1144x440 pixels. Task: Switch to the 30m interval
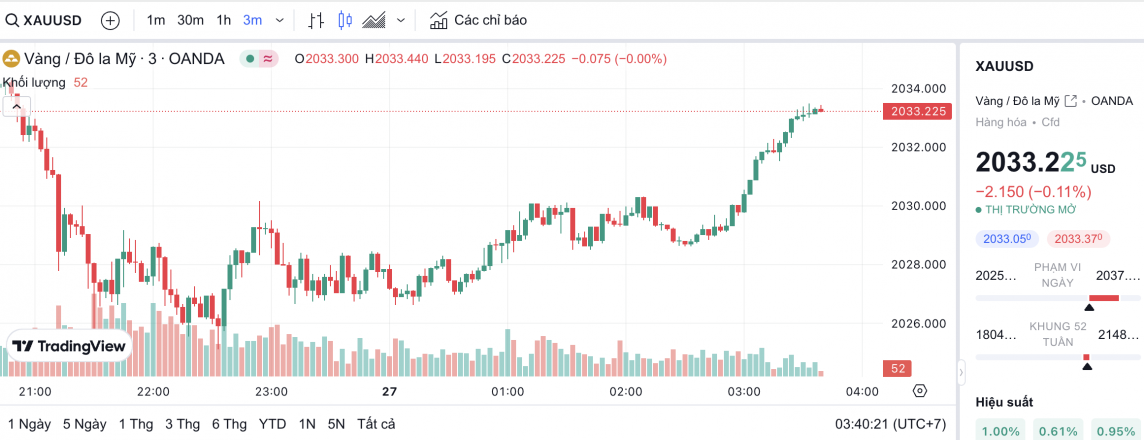[x=190, y=20]
